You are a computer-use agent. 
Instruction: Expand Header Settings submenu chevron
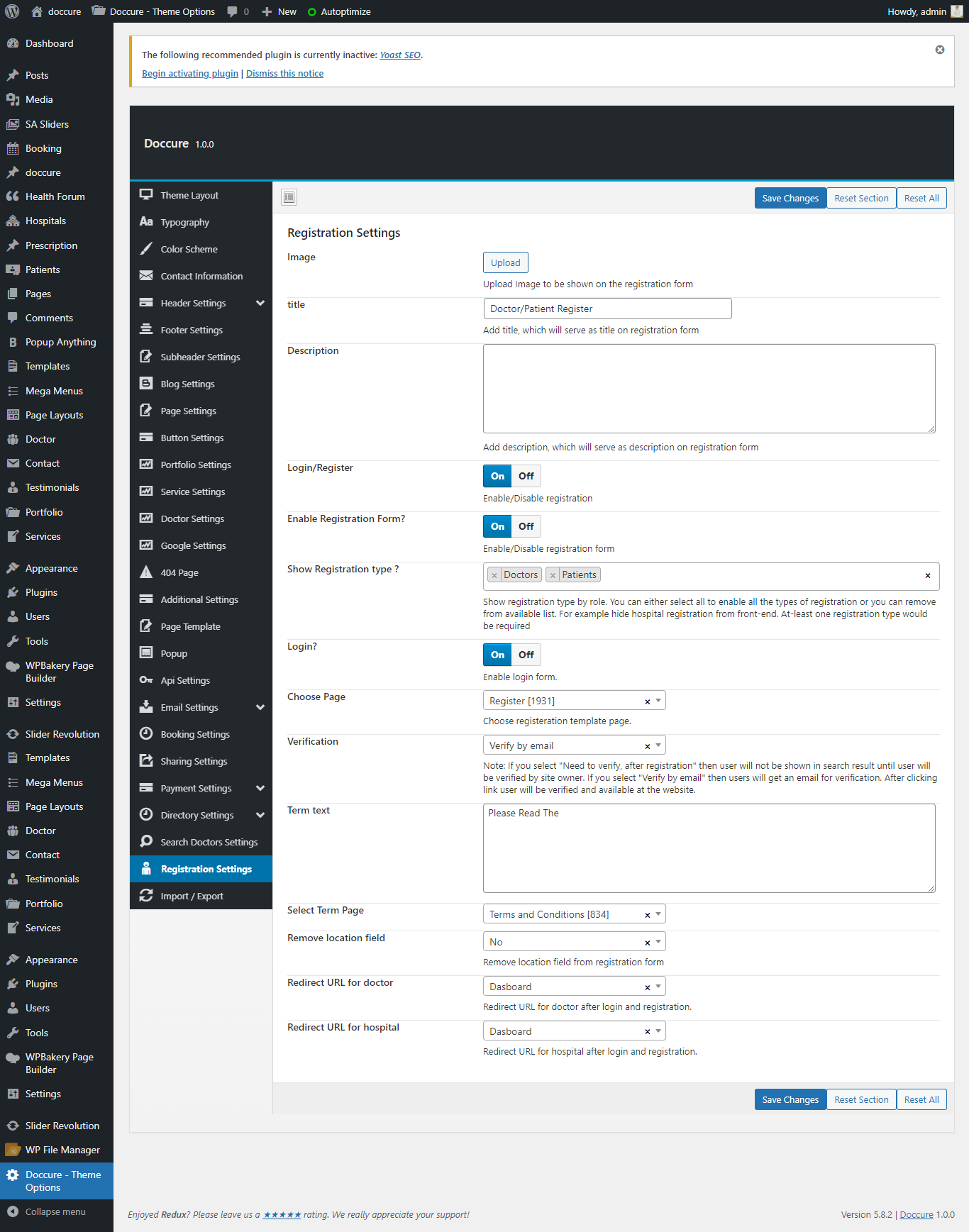tap(260, 303)
